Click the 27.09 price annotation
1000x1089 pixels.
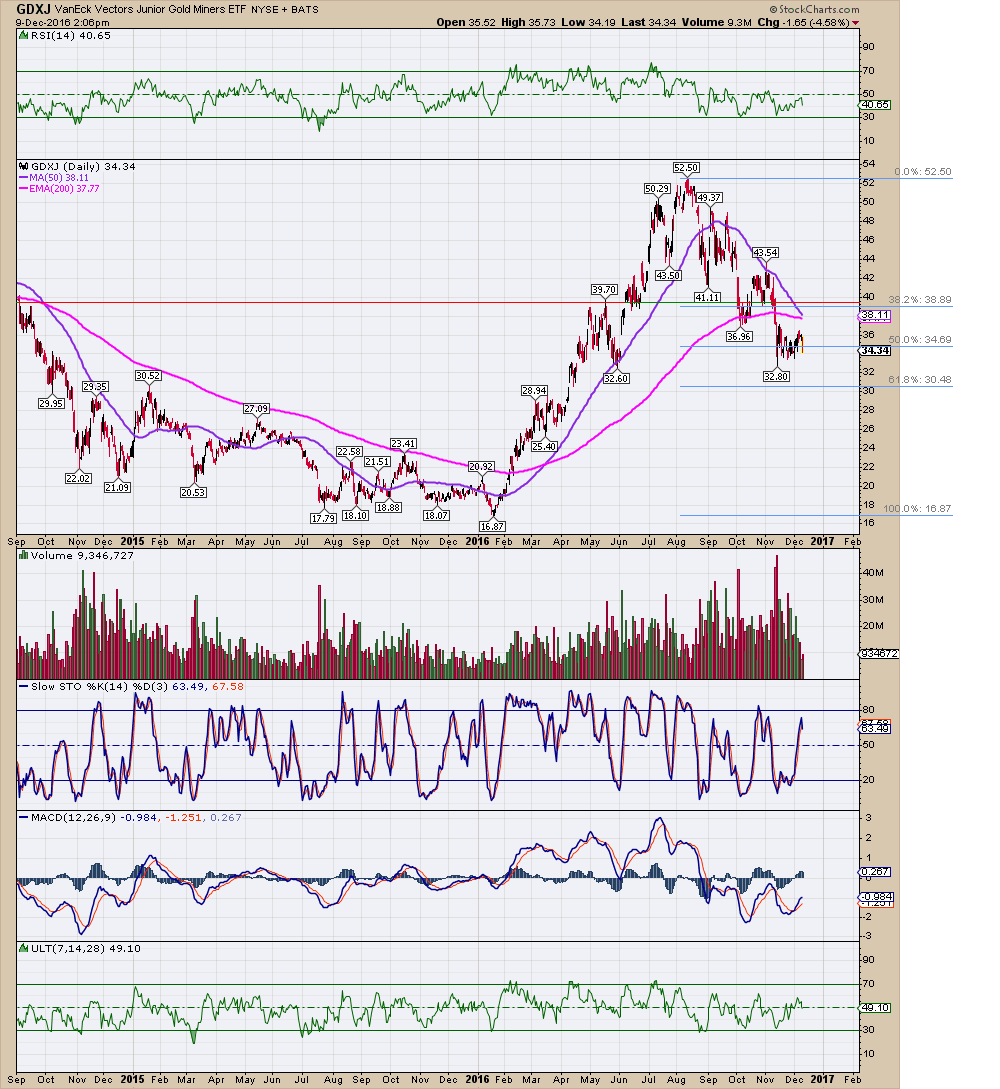[x=256, y=409]
